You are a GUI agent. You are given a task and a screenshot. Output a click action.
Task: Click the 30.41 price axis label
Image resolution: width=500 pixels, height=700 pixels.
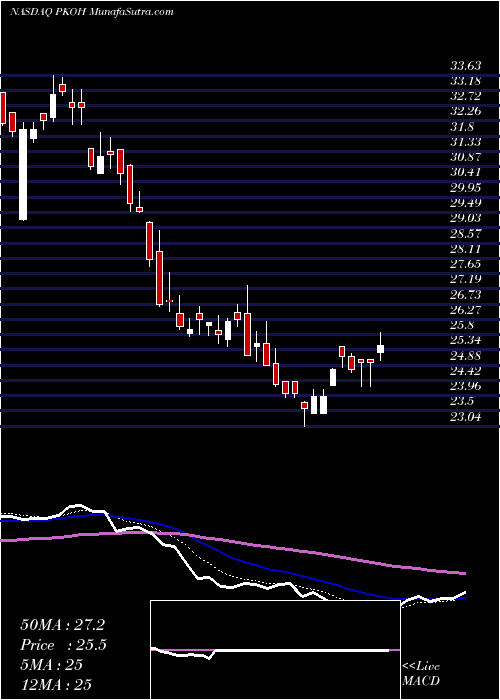pyautogui.click(x=466, y=172)
